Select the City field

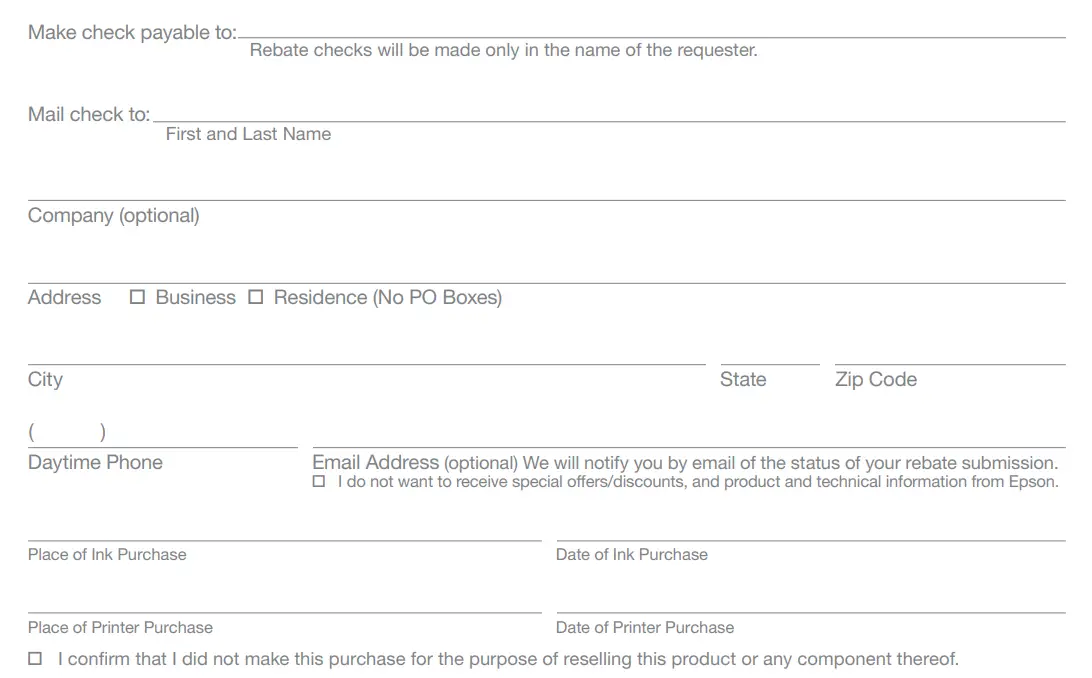(x=366, y=354)
